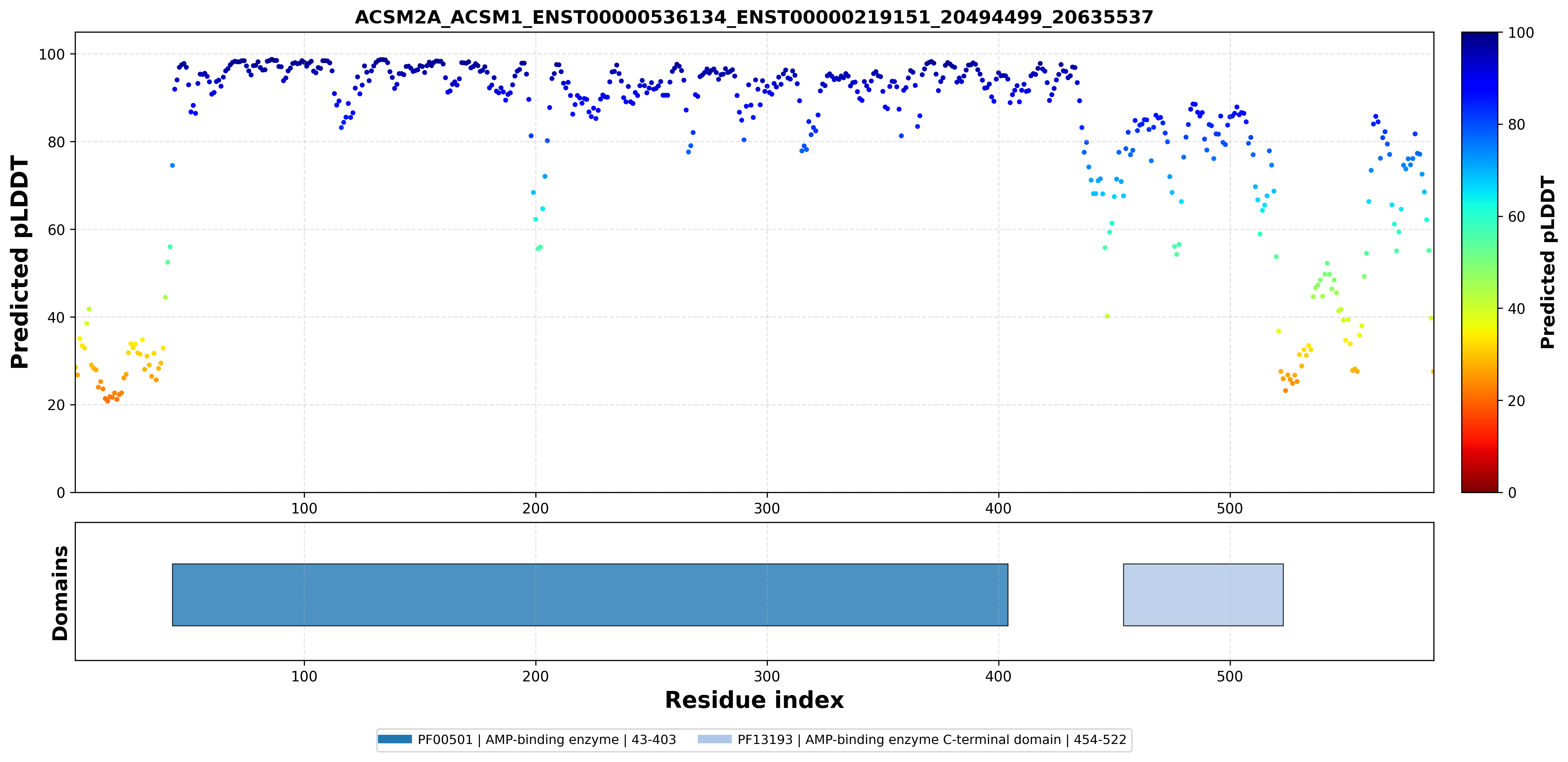Click the Domains axis label
This screenshot has height=762, width=1568.
point(59,593)
